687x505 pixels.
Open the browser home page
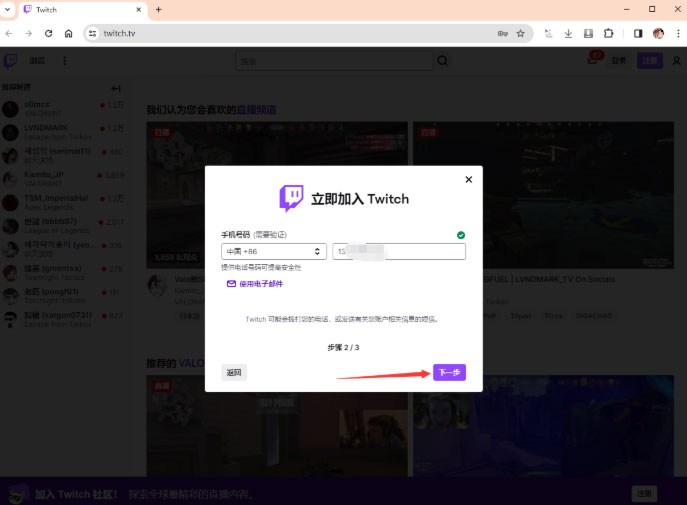point(68,33)
